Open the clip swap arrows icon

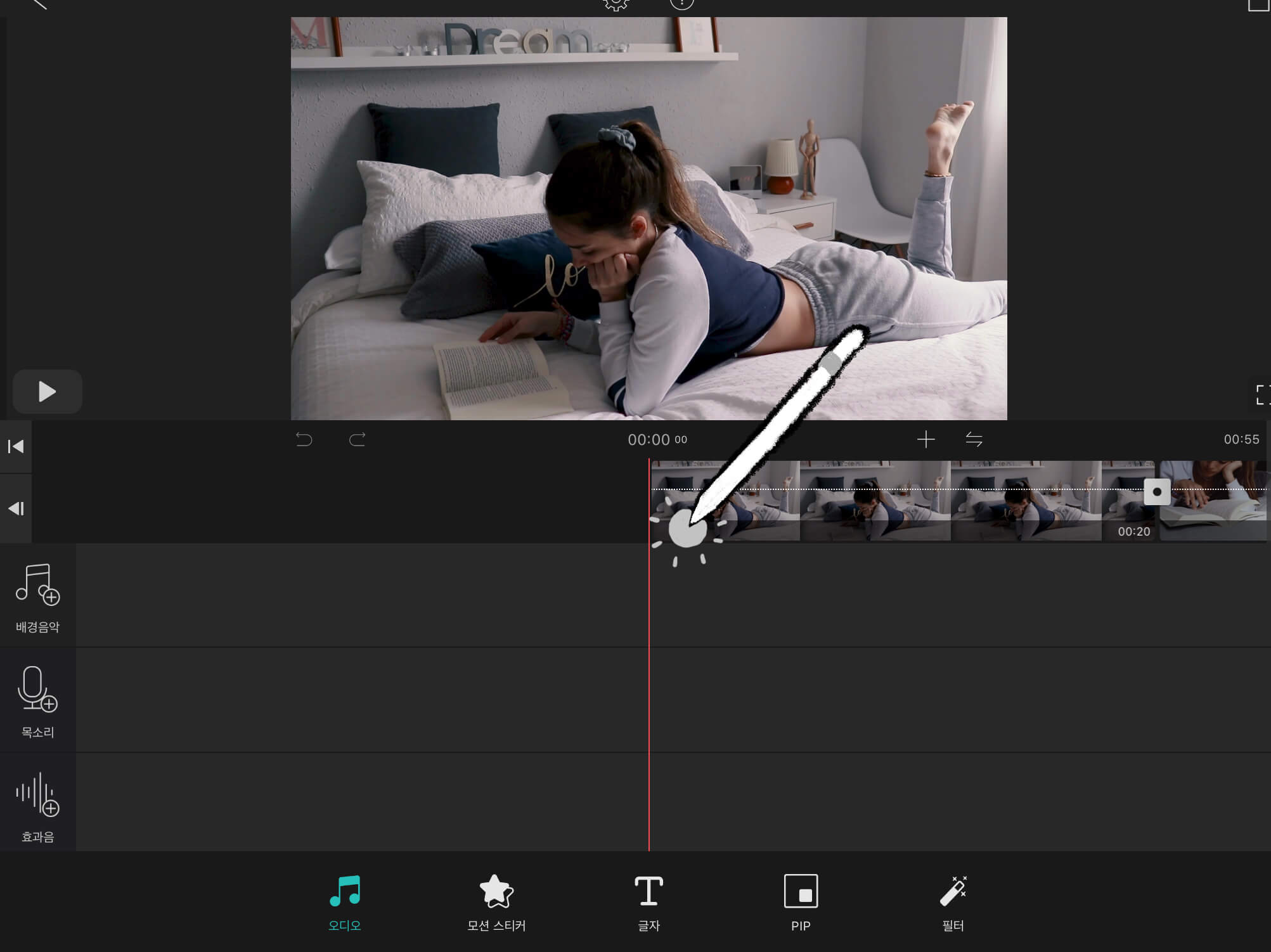click(974, 439)
